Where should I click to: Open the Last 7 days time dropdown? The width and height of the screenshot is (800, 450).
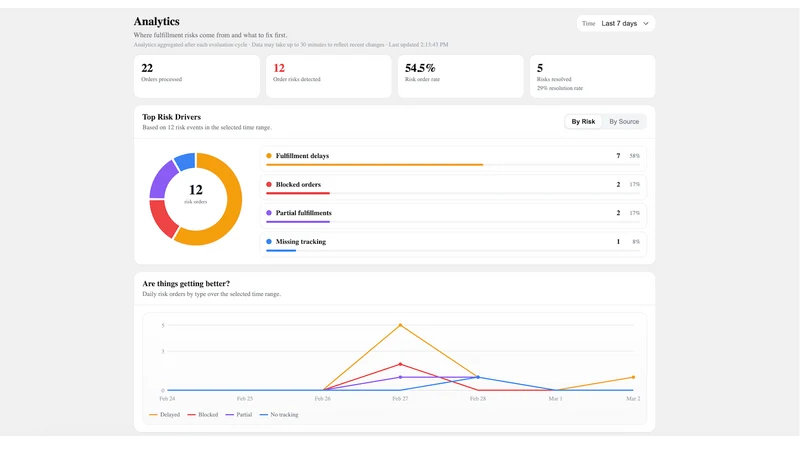(616, 23)
